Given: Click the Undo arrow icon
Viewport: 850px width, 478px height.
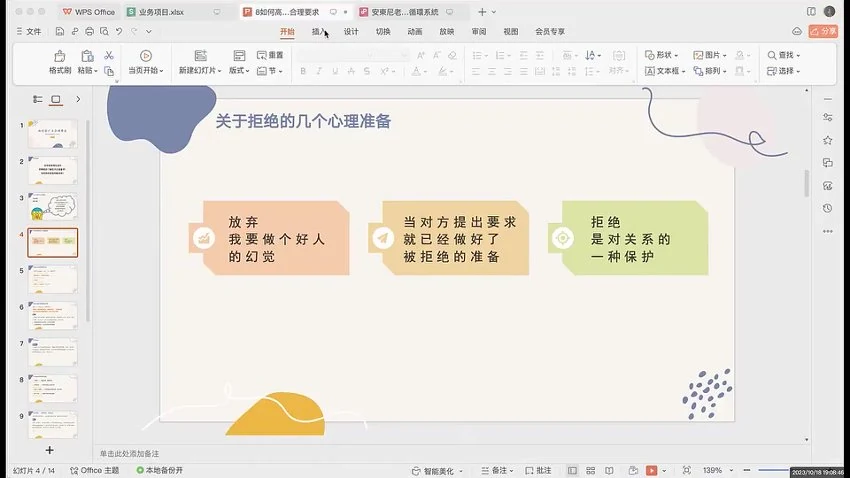Looking at the screenshot, I should (x=119, y=31).
